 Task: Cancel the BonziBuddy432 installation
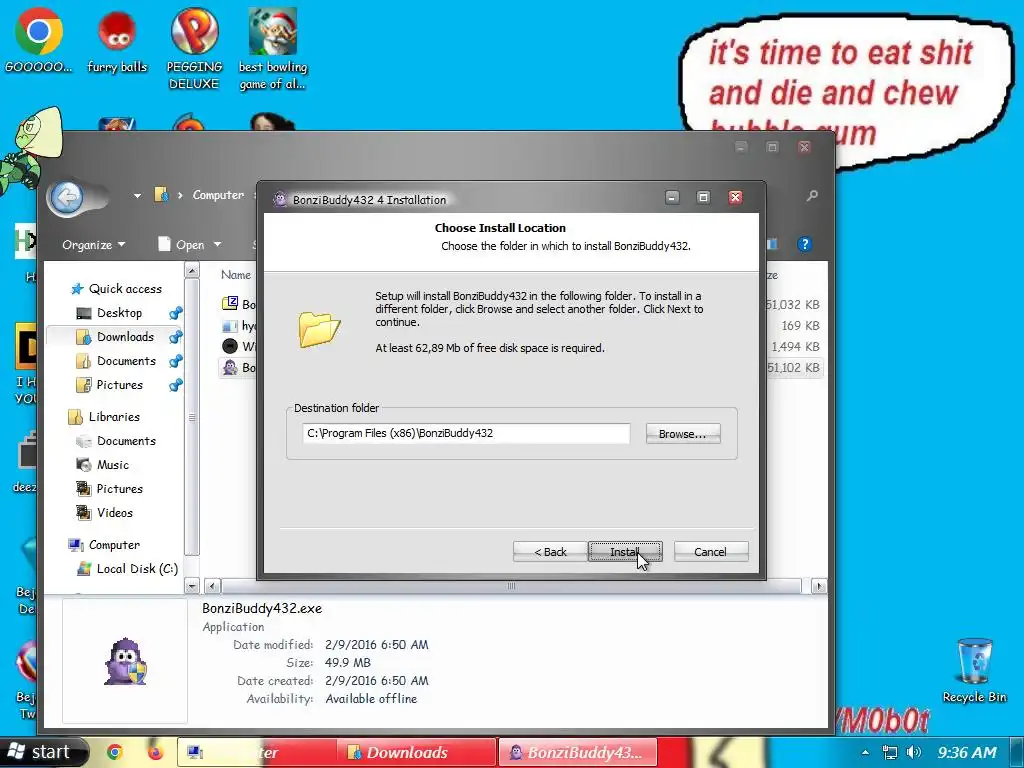point(711,552)
